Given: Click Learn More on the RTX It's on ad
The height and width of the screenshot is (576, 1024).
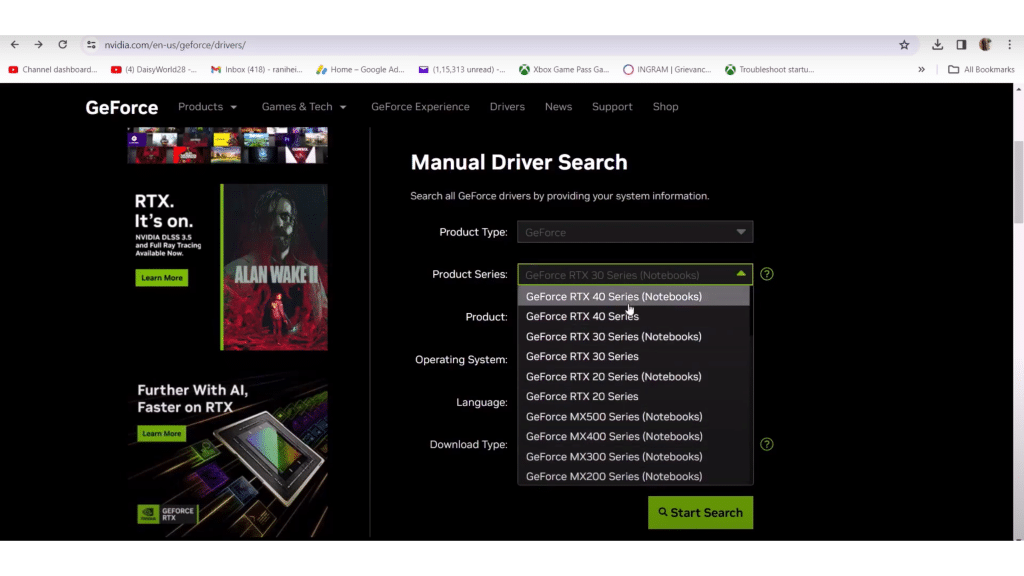Looking at the screenshot, I should (x=161, y=278).
